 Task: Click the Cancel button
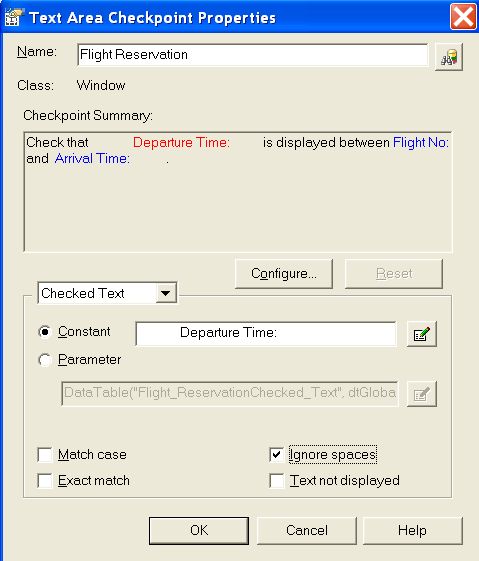coord(307,531)
